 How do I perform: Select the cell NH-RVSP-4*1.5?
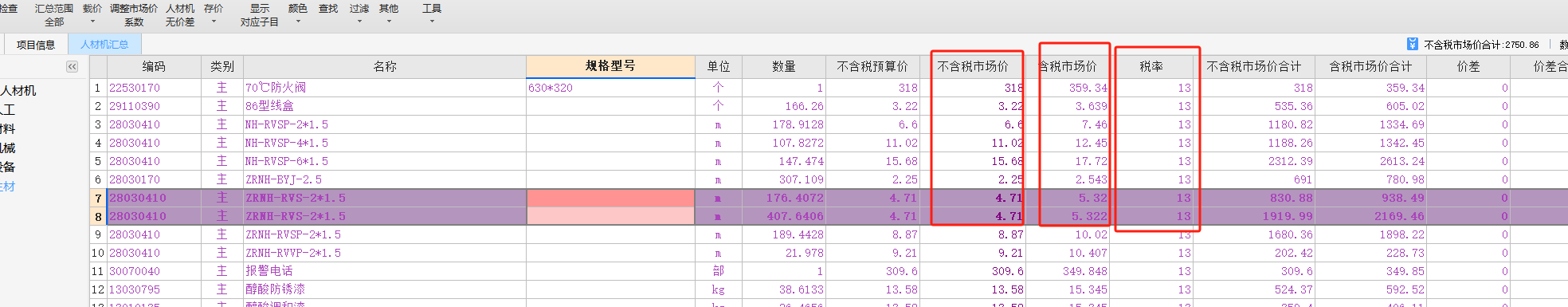point(385,143)
